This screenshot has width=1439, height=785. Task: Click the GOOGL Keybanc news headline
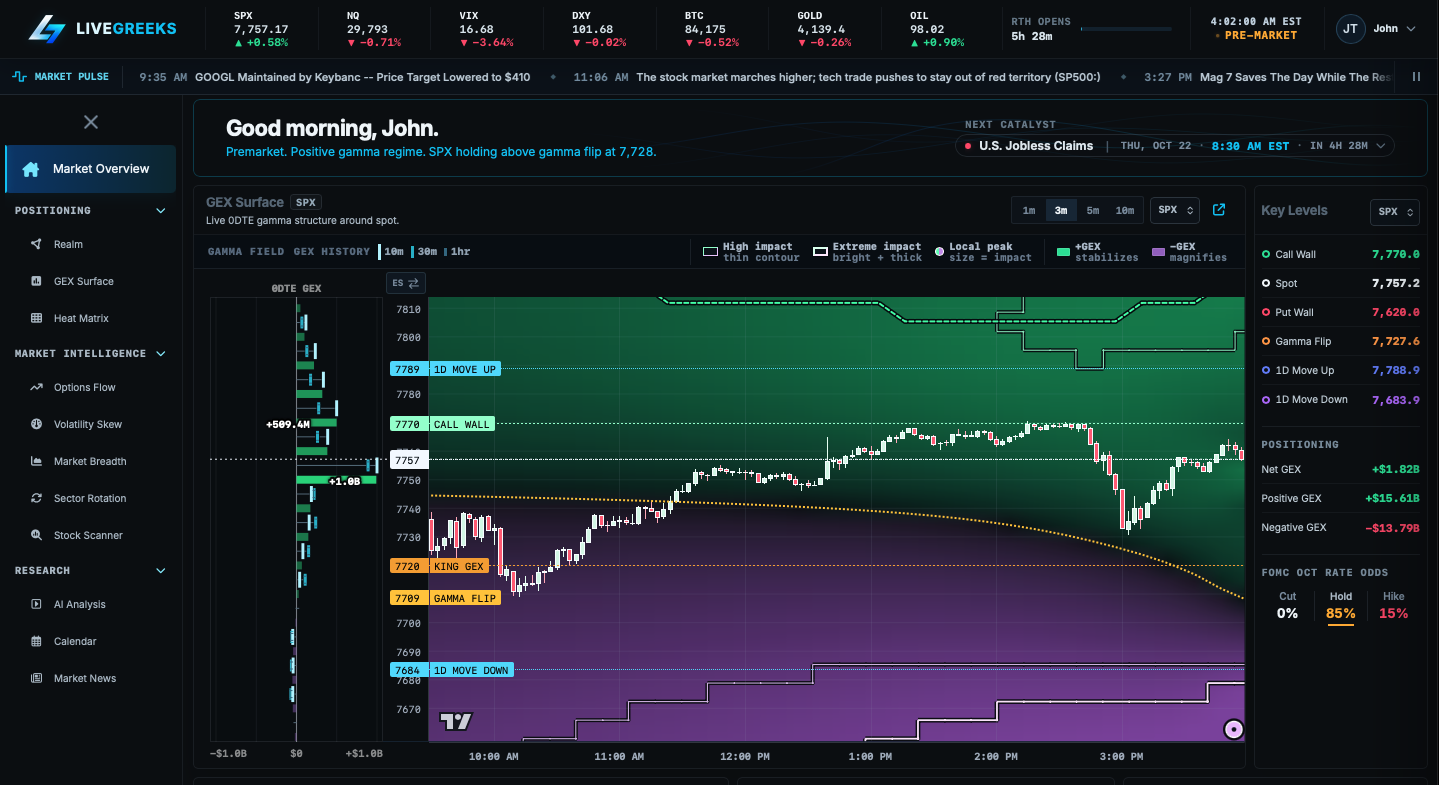pyautogui.click(x=363, y=77)
